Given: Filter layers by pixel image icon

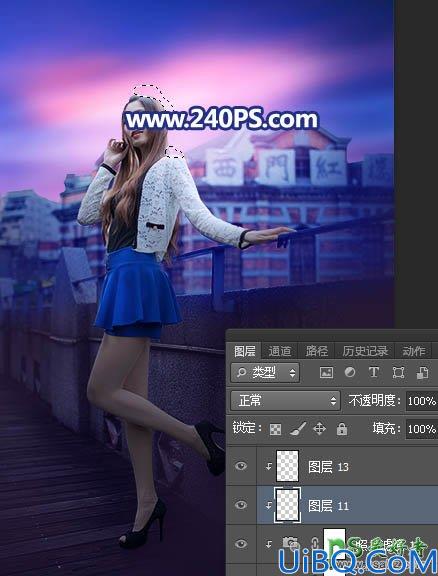Looking at the screenshot, I should coord(326,373).
